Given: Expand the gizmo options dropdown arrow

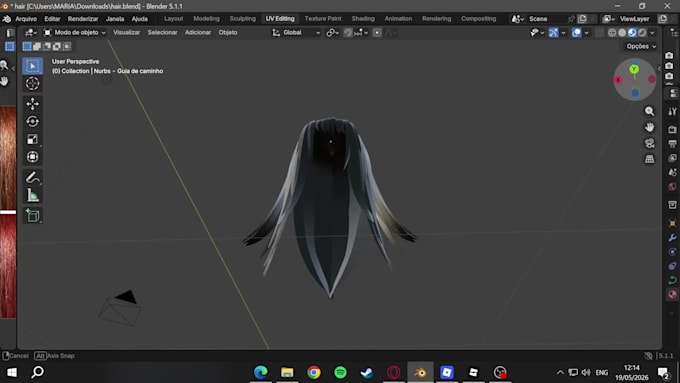Looking at the screenshot, I should [563, 33].
